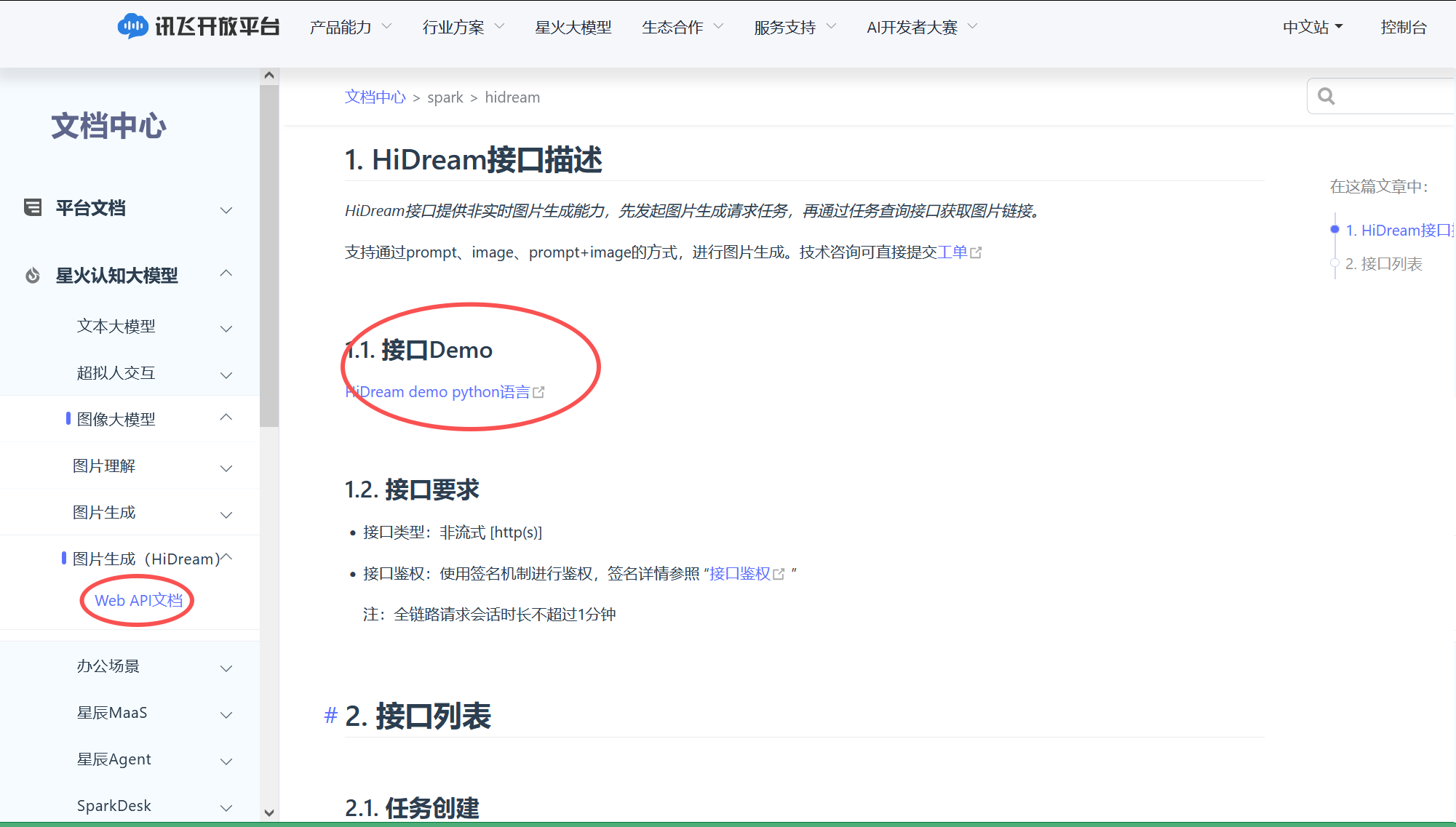Click the scrollbar down arrow in sidebar

click(x=269, y=813)
